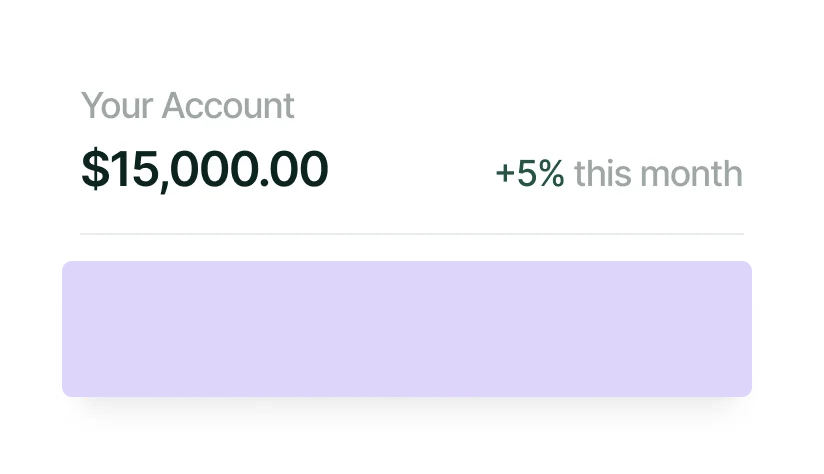Screen dimensions: 824x474
Task: Click the horizontal divider line
Action: [412, 234]
